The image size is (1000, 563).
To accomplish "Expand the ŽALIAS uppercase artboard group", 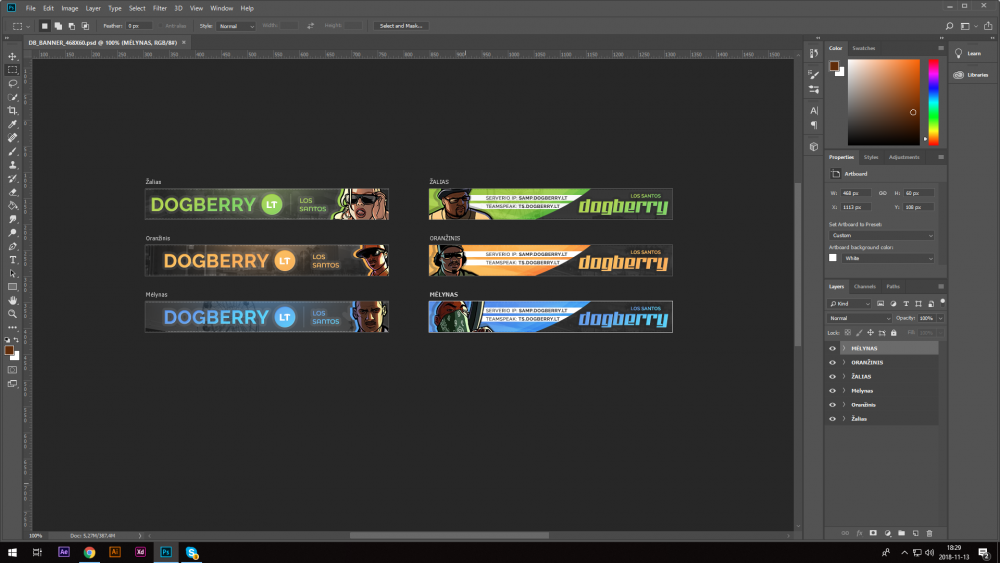I will tap(844, 376).
